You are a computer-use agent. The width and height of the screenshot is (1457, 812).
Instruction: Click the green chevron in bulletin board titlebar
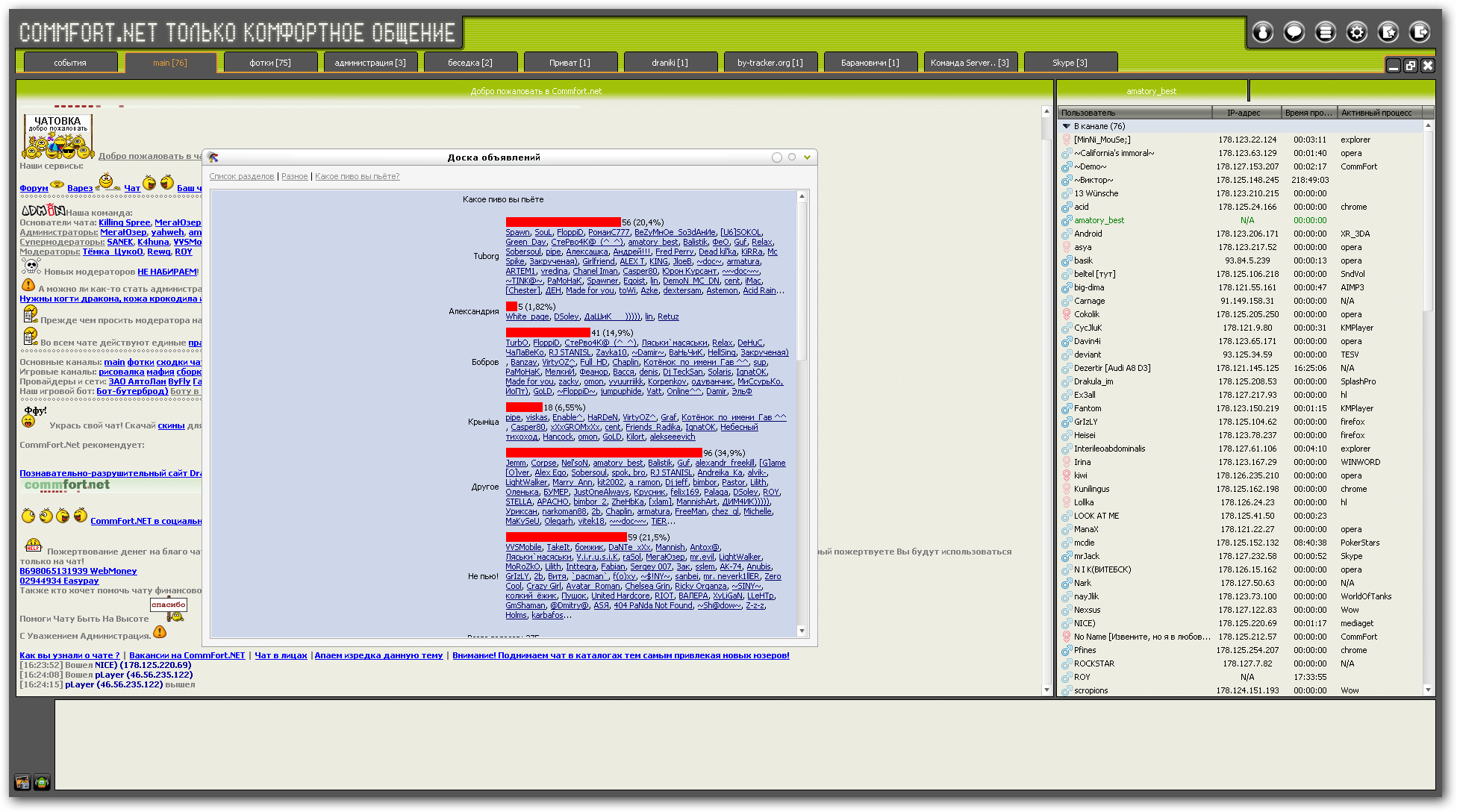807,157
